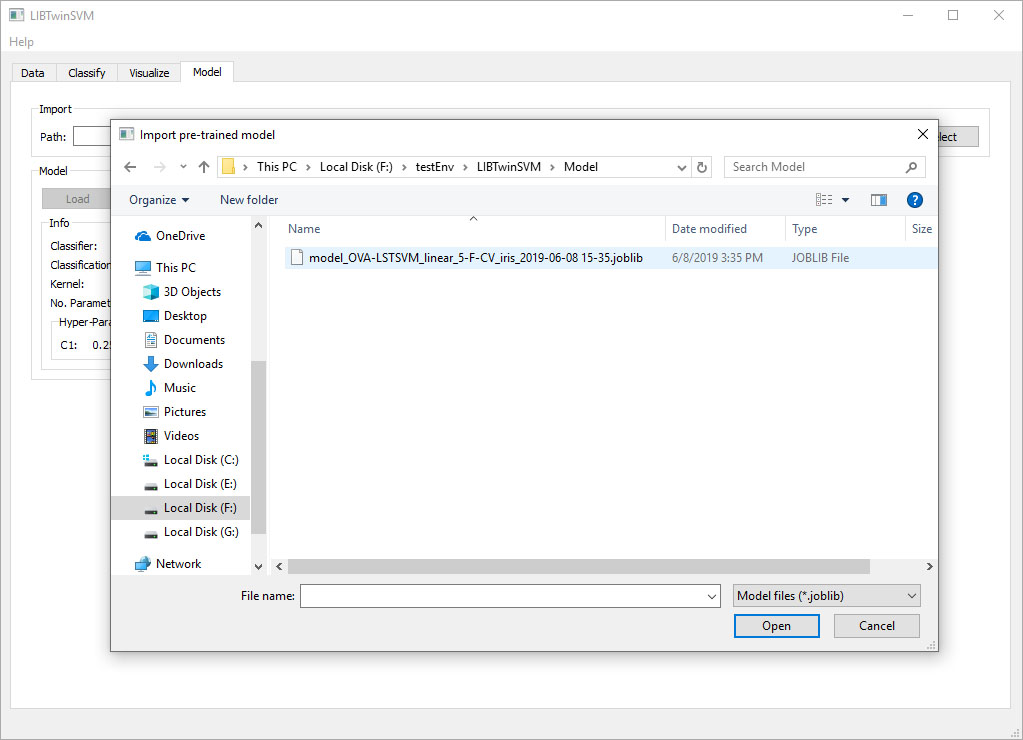Select OneDrive in the navigation pane

pyautogui.click(x=170, y=236)
